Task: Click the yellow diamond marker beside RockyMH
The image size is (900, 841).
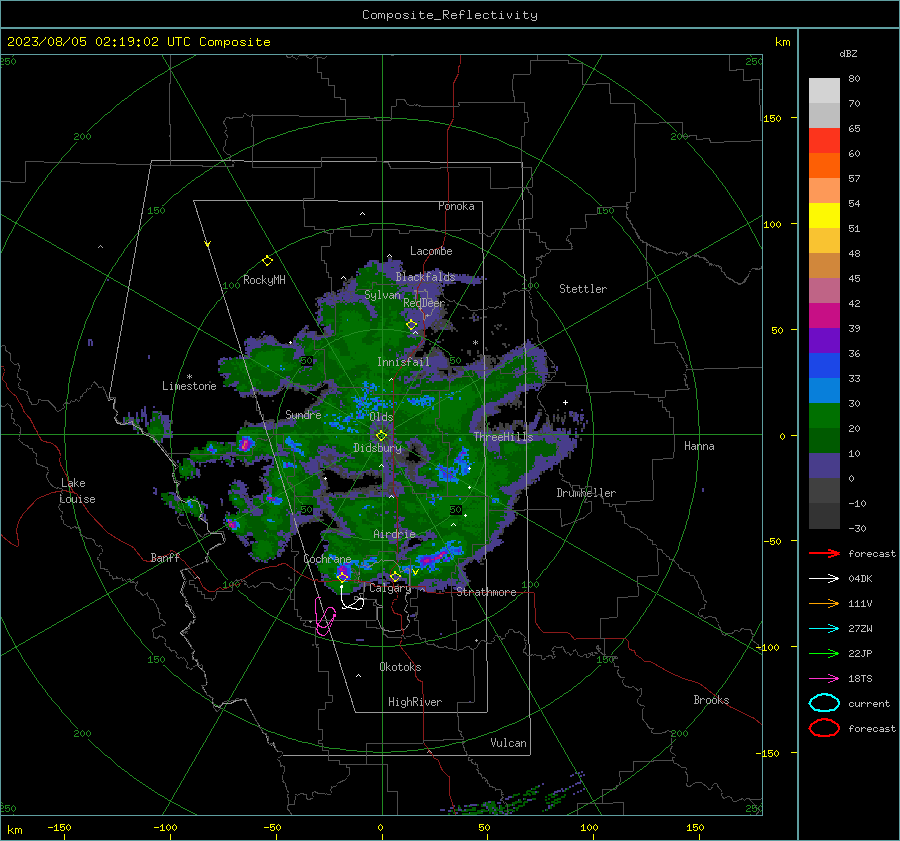Action: tap(267, 261)
